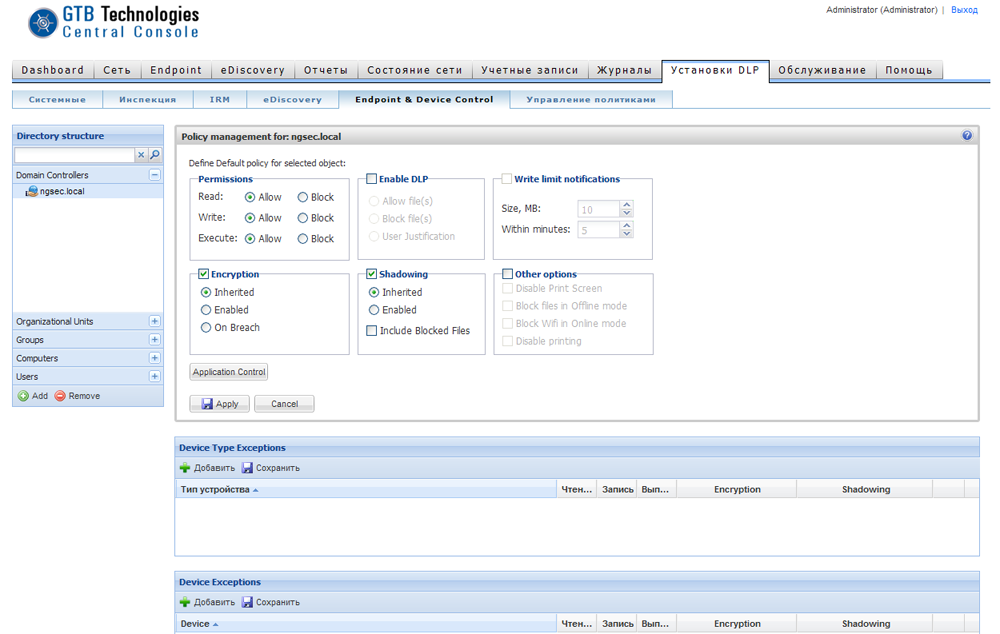Switch to the IRM sub-tab
The width and height of the screenshot is (1000, 634).
point(220,100)
